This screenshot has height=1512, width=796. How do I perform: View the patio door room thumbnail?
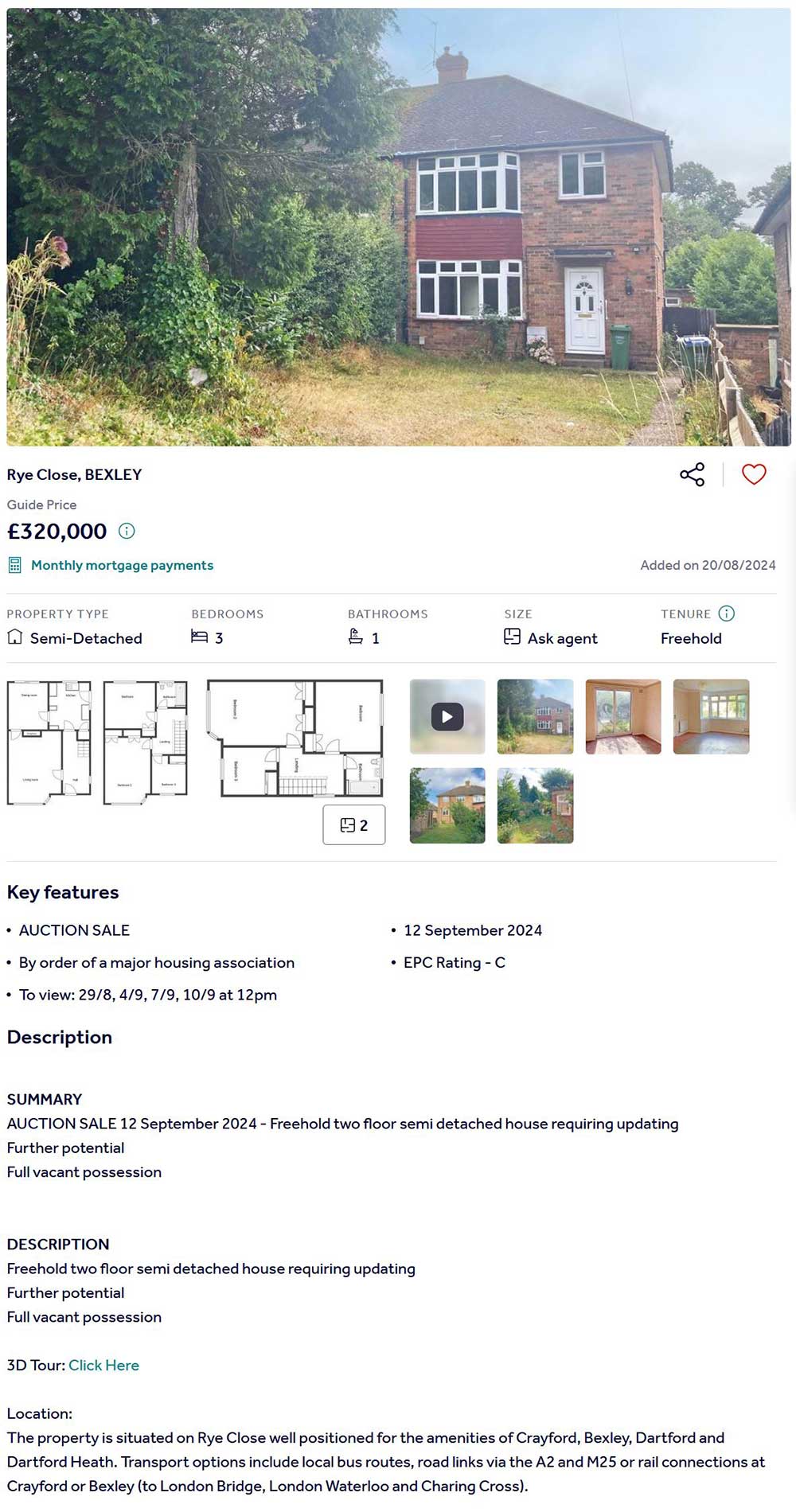623,716
